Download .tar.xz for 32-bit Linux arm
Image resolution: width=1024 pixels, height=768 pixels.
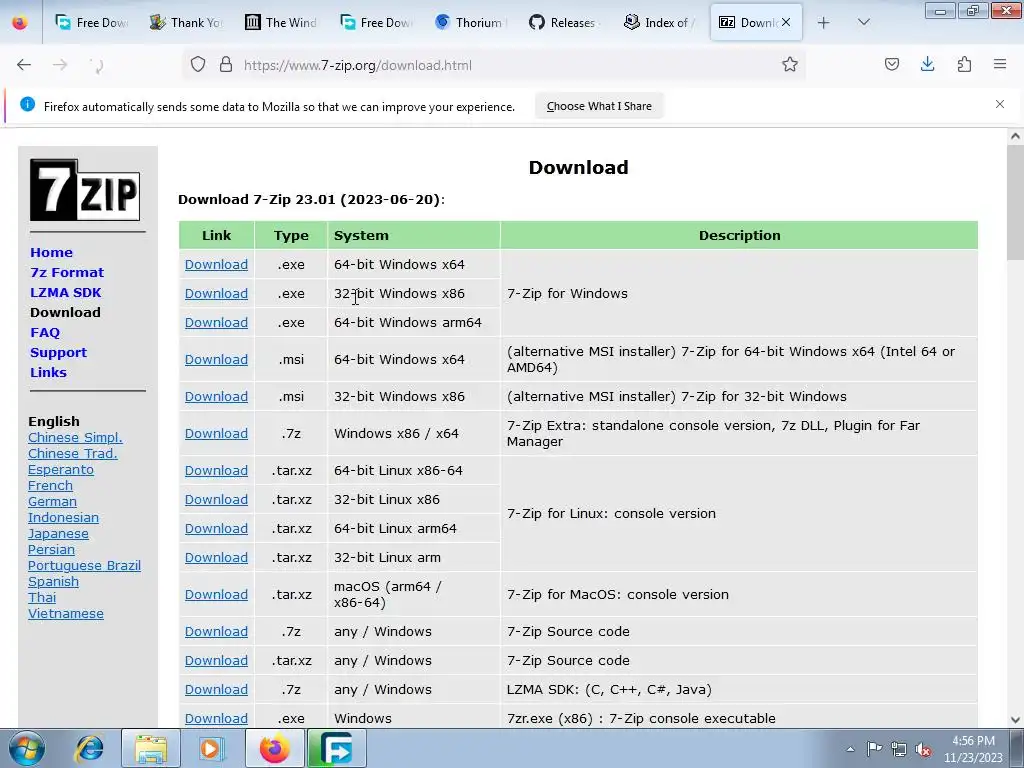point(216,558)
